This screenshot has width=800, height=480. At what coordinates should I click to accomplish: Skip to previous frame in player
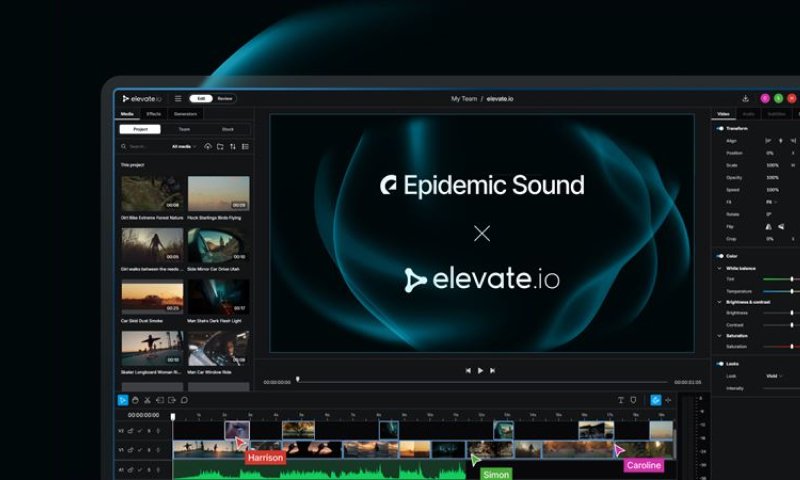(468, 371)
